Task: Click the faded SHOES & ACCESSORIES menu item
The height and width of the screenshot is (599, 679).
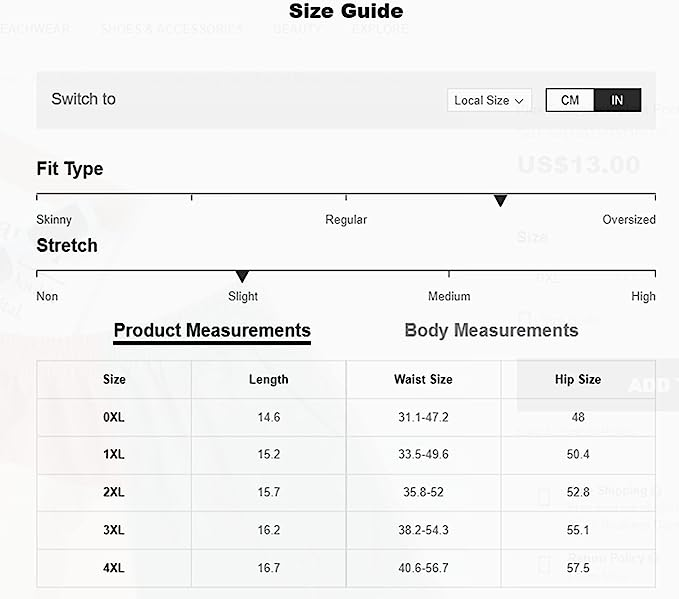Action: 171,29
